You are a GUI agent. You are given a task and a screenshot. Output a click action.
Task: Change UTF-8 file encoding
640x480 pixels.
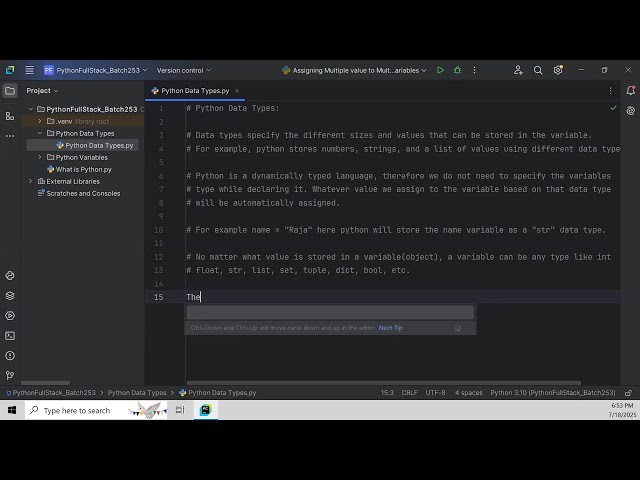click(435, 393)
